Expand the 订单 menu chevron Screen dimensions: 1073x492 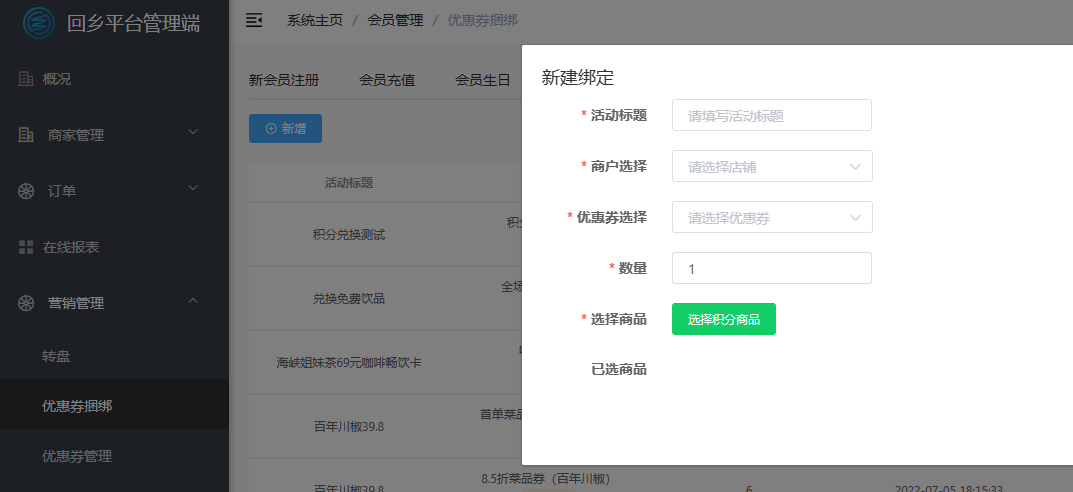(x=193, y=188)
